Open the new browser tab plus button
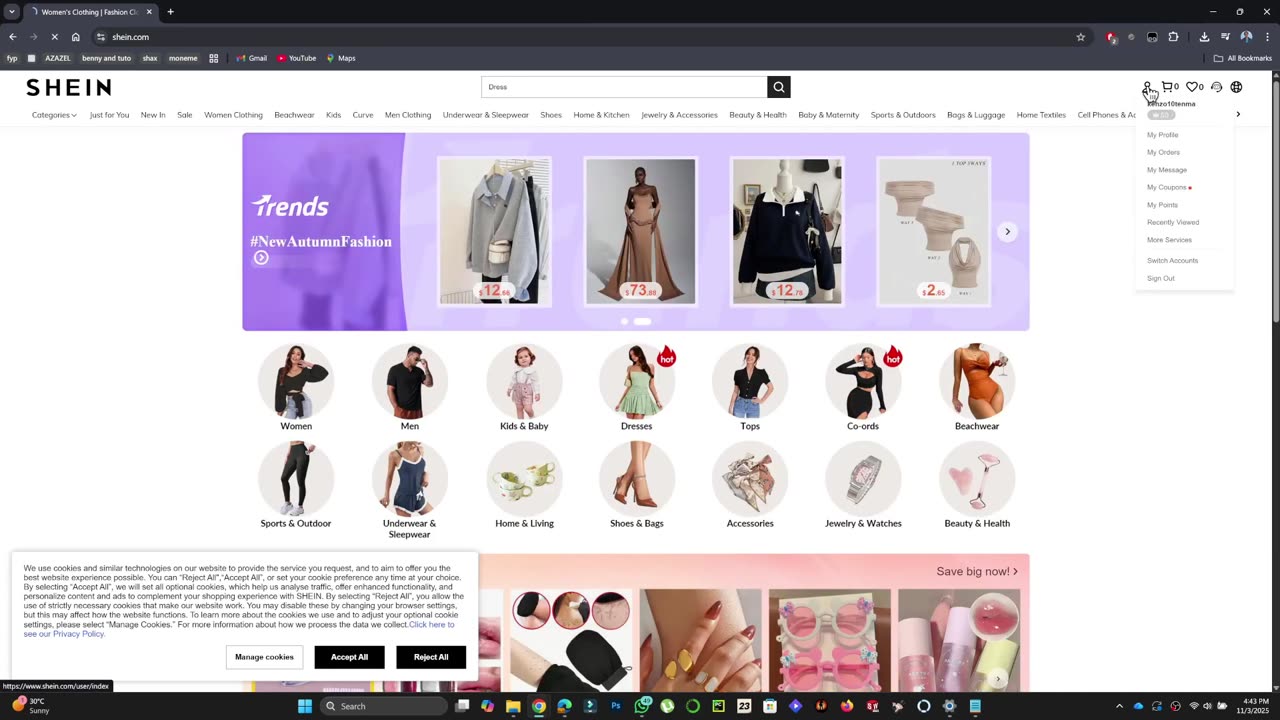The width and height of the screenshot is (1280, 720). click(x=170, y=12)
